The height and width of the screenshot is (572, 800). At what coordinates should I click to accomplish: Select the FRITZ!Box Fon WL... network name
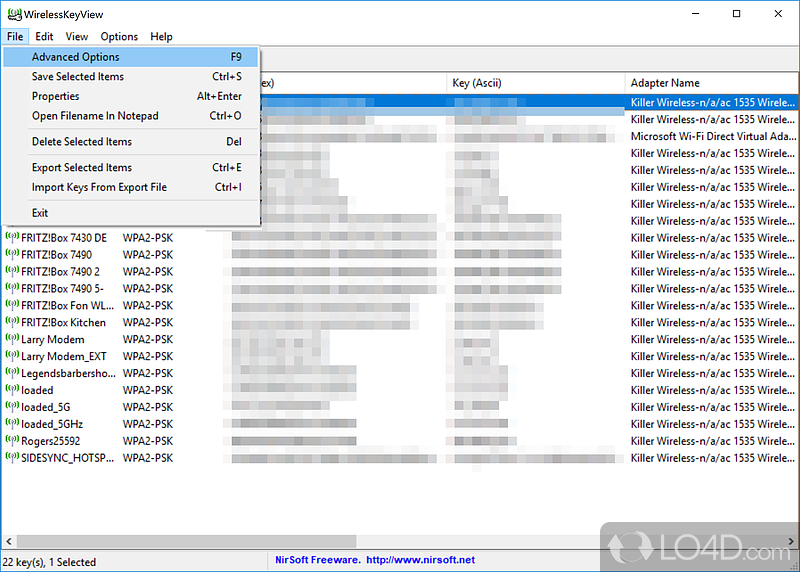click(x=67, y=306)
